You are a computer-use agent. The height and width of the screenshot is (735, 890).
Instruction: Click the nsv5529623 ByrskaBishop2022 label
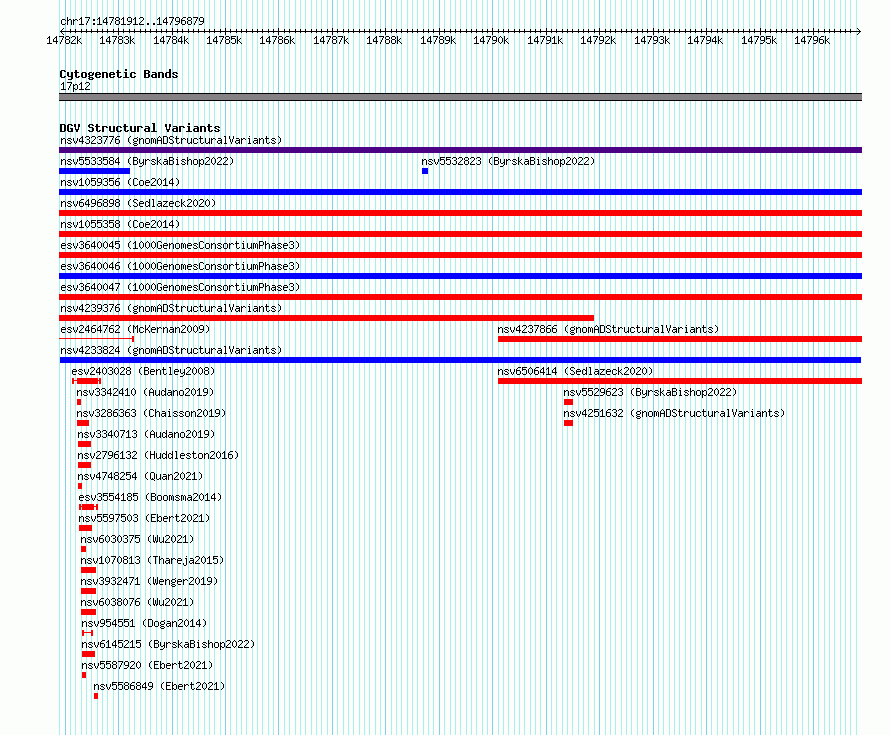[650, 392]
